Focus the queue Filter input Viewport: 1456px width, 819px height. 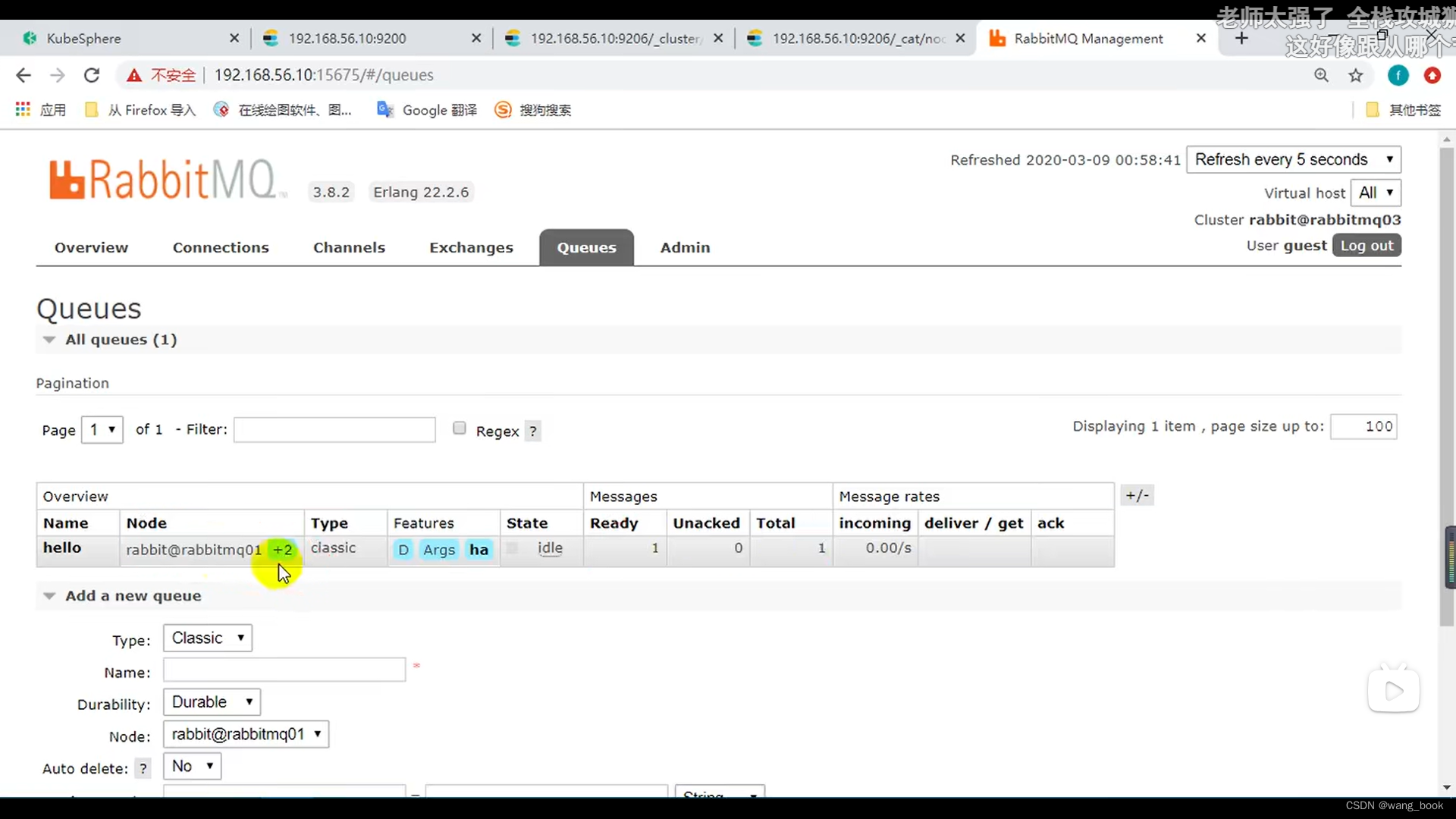coord(334,430)
